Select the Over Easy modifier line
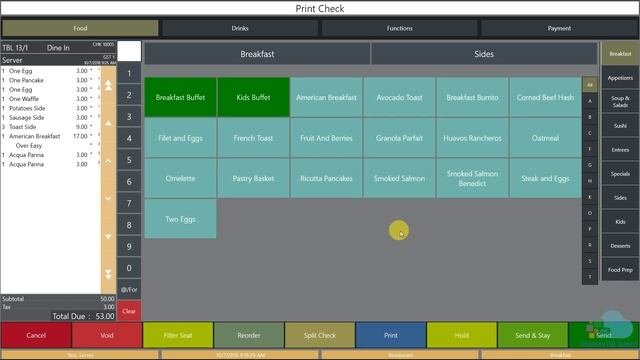 pos(51,146)
